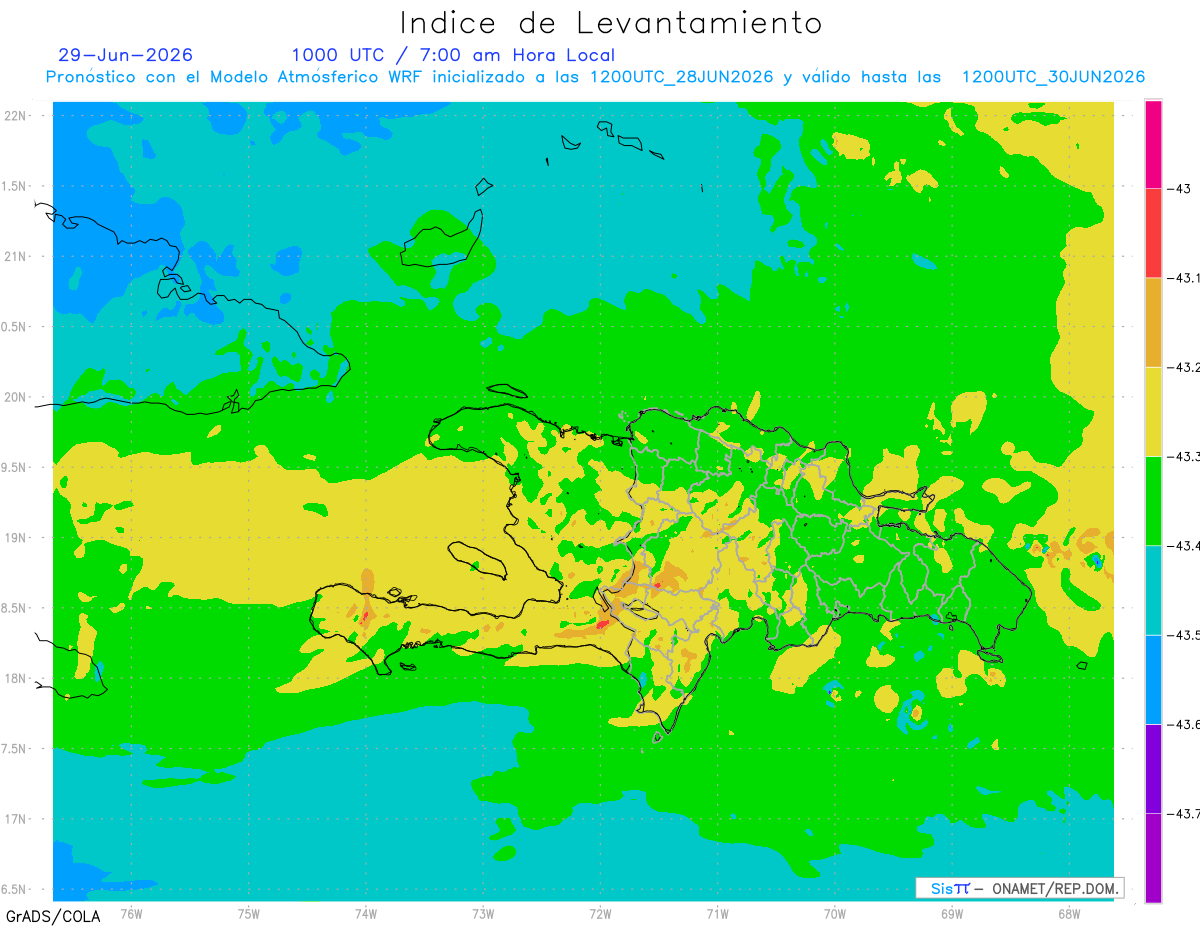Click the title 'Indice de Levantamiento'

point(611,22)
